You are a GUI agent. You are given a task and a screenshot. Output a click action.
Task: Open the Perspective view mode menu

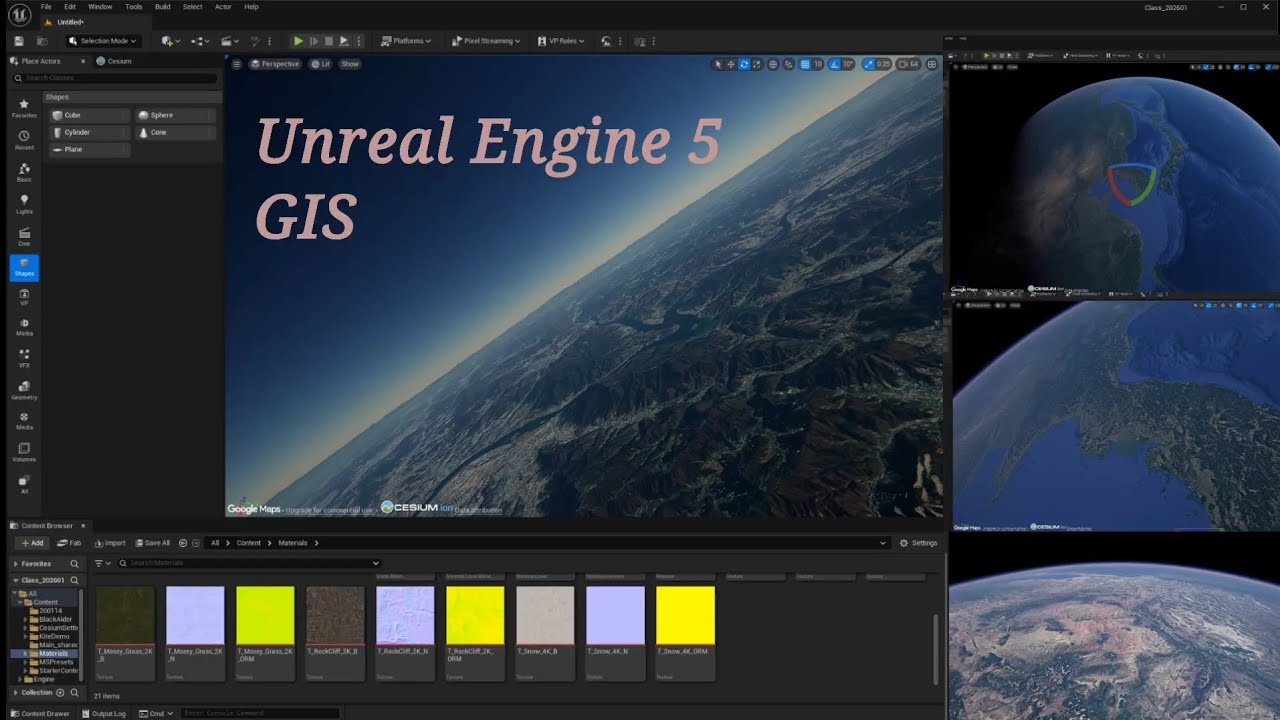[x=275, y=64]
